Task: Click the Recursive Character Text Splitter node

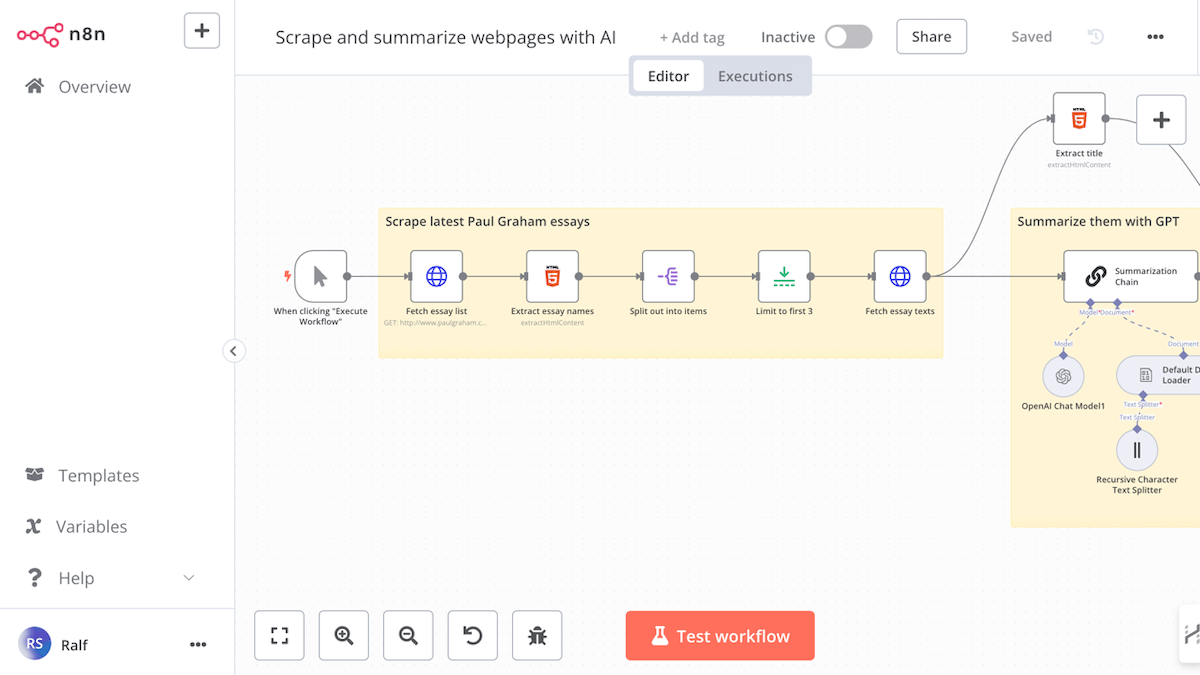Action: [x=1137, y=450]
